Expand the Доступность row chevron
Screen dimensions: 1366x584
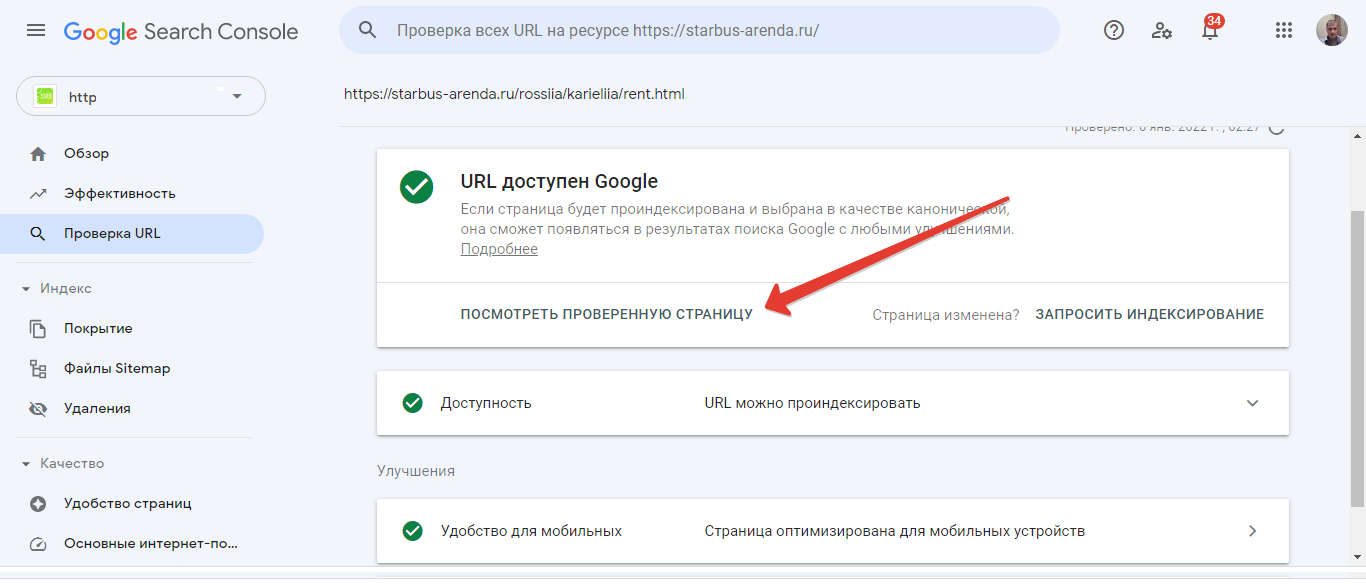click(1253, 403)
